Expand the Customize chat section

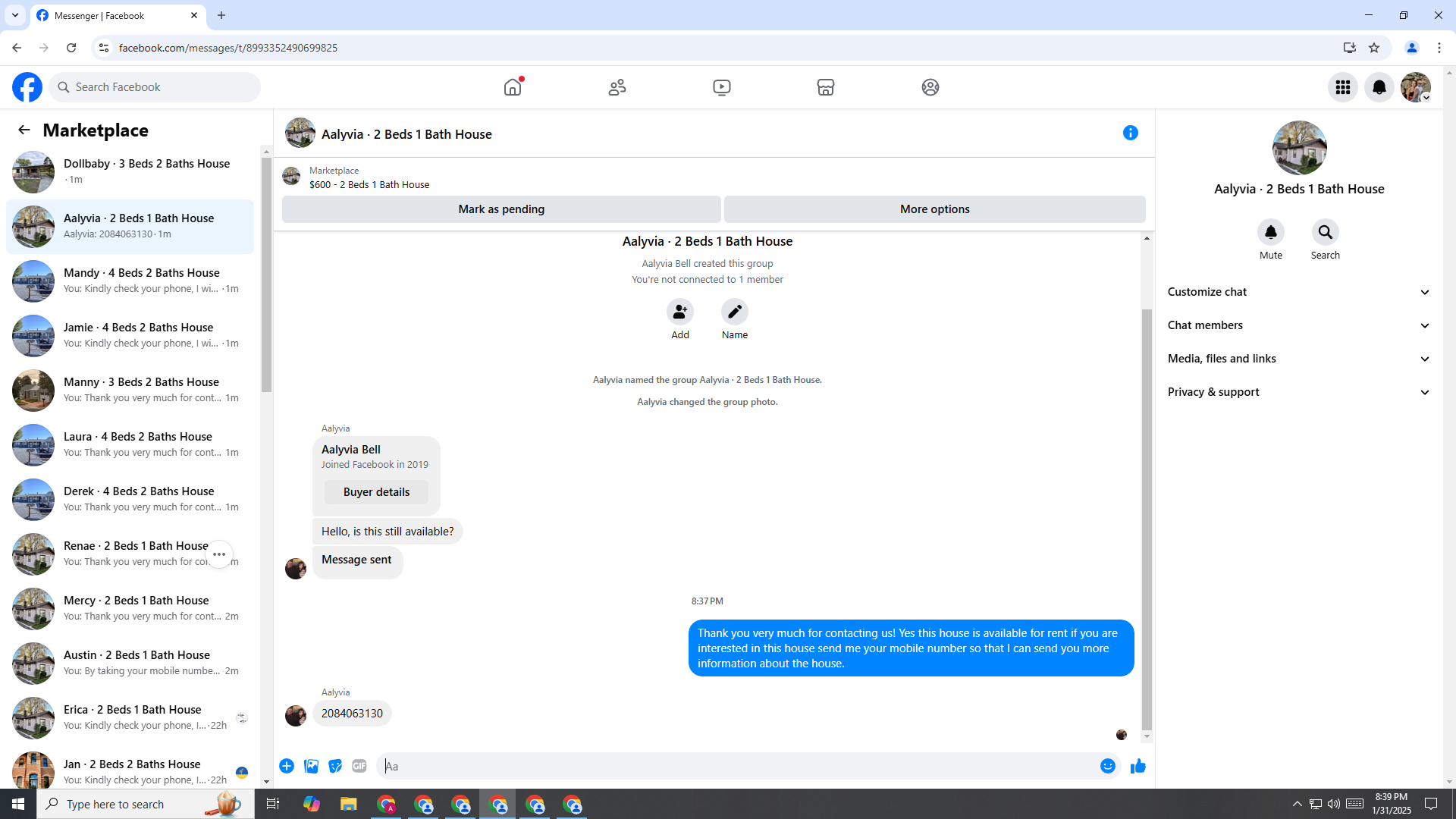click(1300, 292)
